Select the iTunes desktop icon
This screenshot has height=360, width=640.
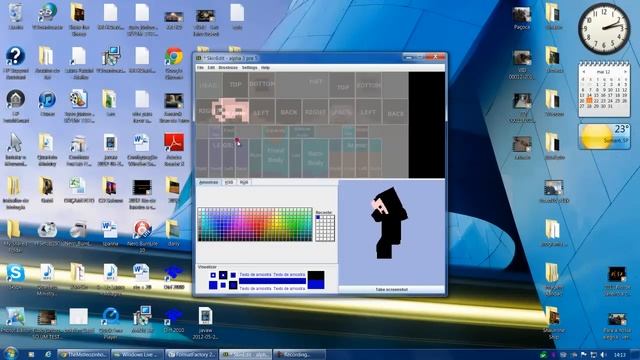click(47, 104)
